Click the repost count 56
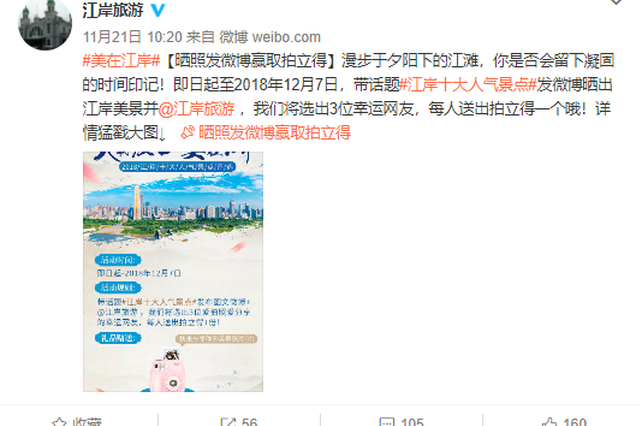The height and width of the screenshot is (426, 640). 249,422
